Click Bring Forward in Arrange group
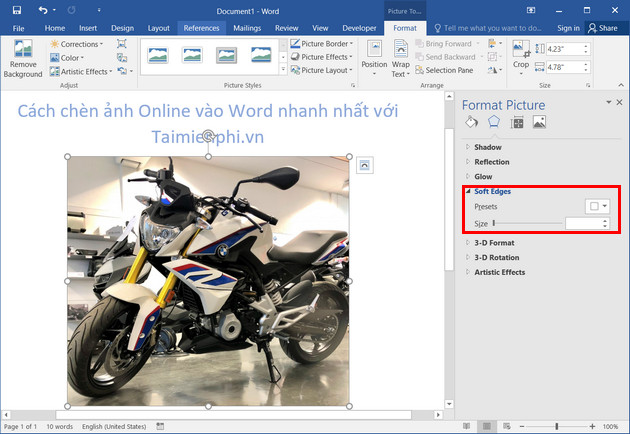 pyautogui.click(x=444, y=43)
